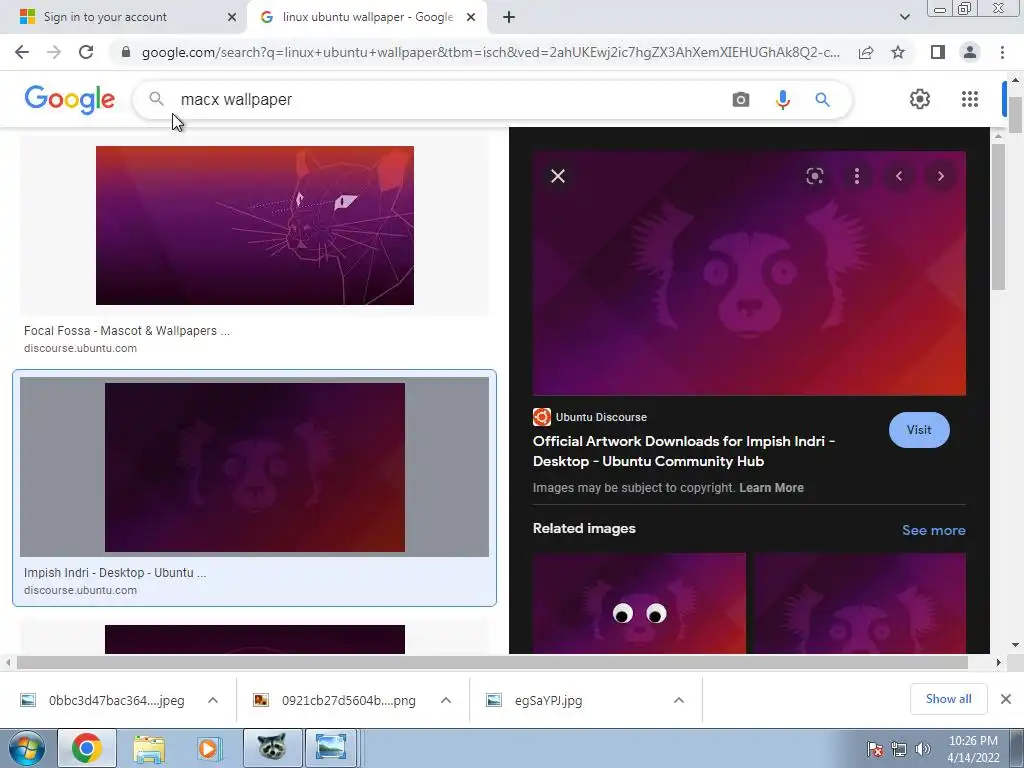Open preview panel more options menu
1024x768 pixels.
pos(857,176)
